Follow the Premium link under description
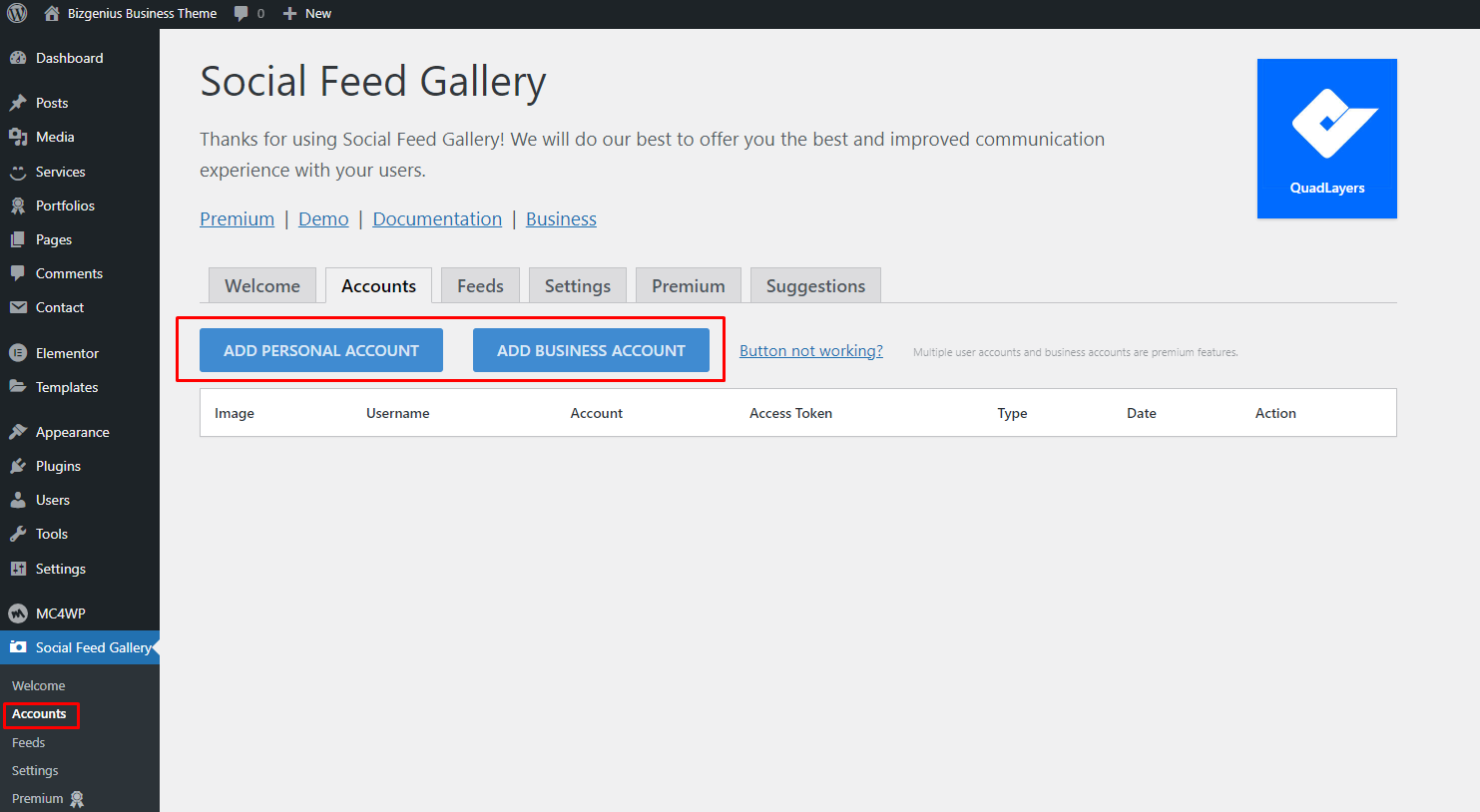This screenshot has width=1480, height=812. tap(237, 219)
